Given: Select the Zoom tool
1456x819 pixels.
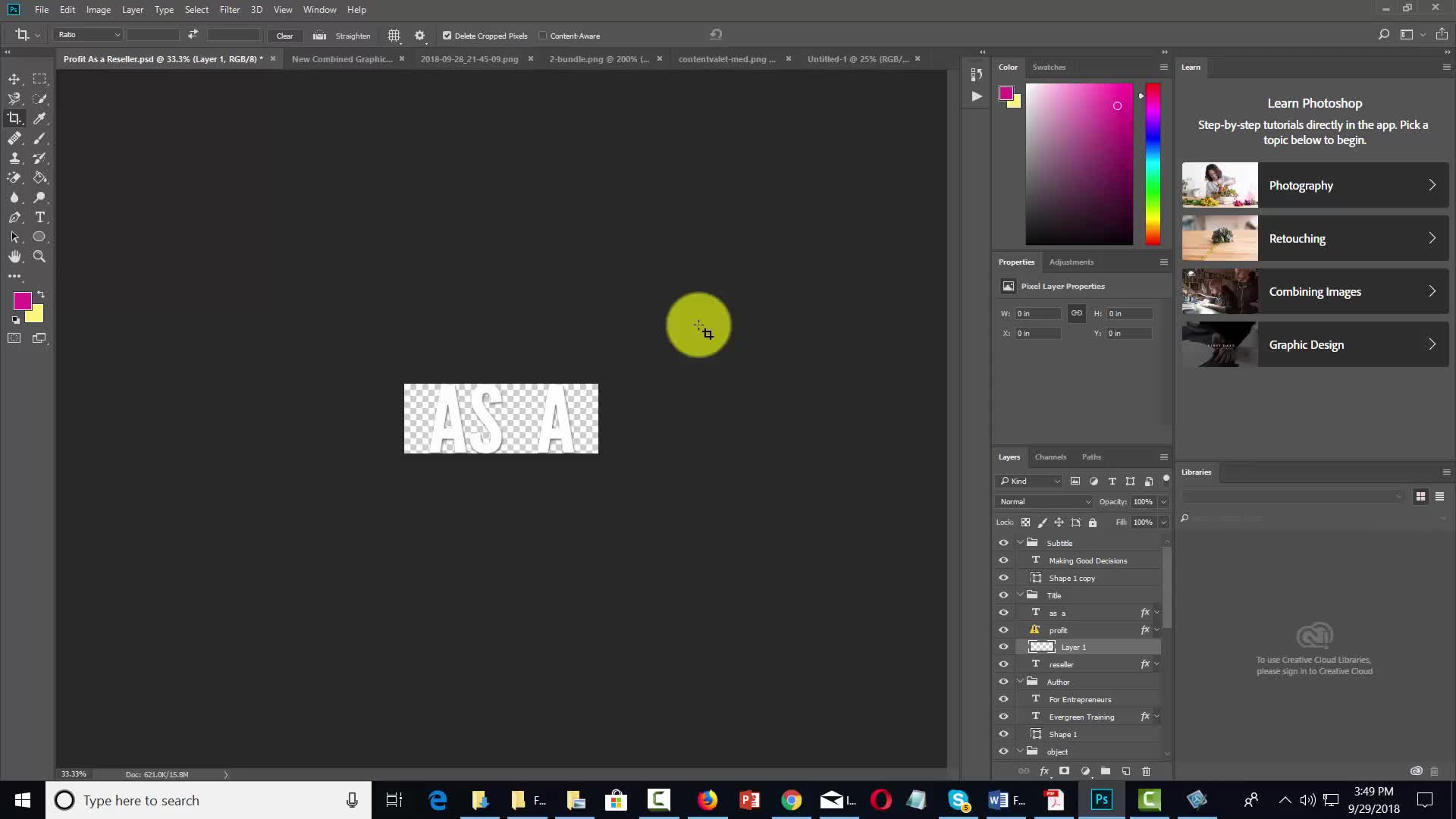Looking at the screenshot, I should (39, 257).
